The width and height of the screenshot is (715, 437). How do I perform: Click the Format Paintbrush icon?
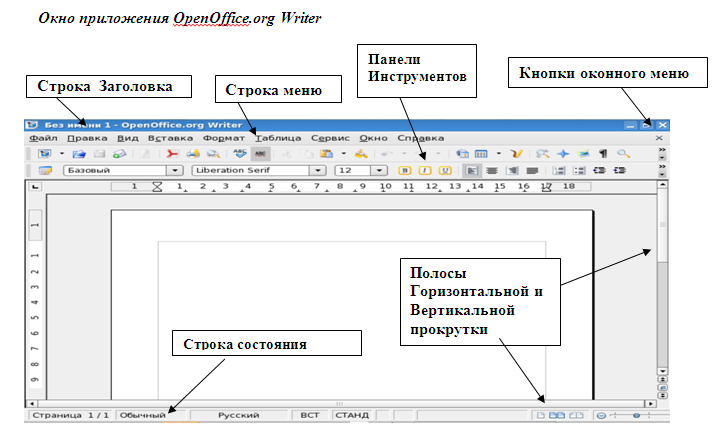361,154
